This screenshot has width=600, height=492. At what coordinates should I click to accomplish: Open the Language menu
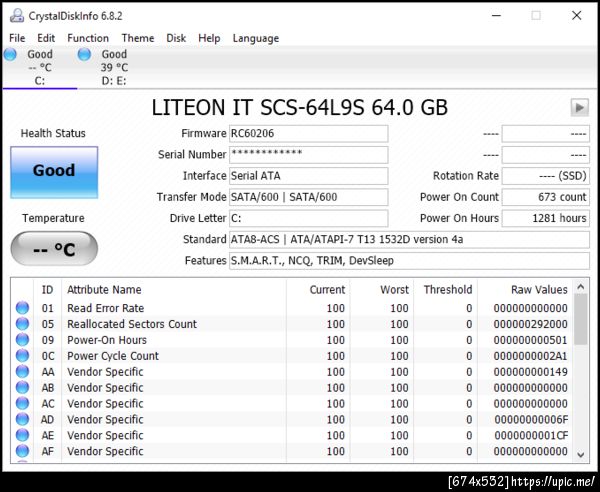point(256,38)
